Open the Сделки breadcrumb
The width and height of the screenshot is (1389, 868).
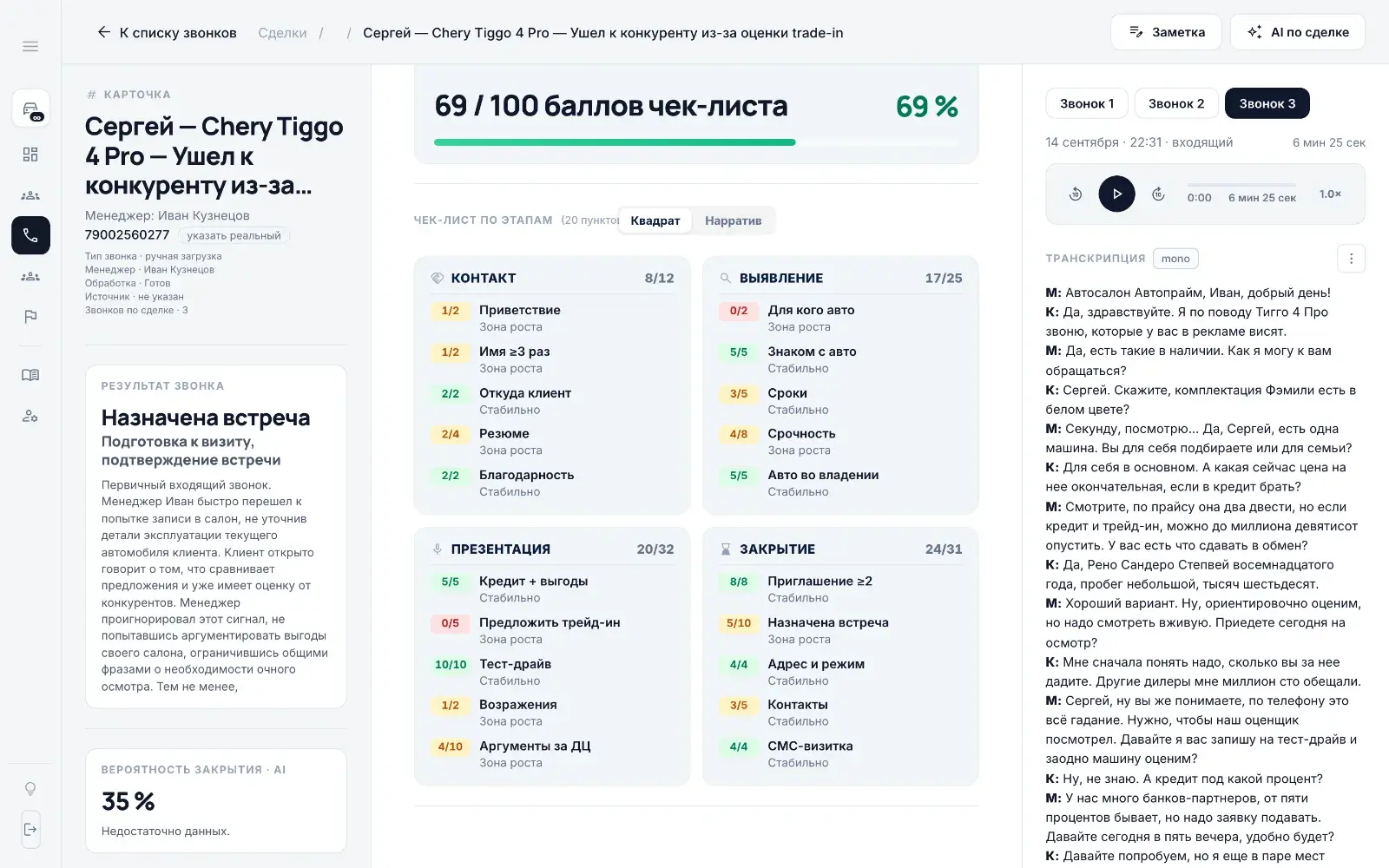tap(282, 32)
